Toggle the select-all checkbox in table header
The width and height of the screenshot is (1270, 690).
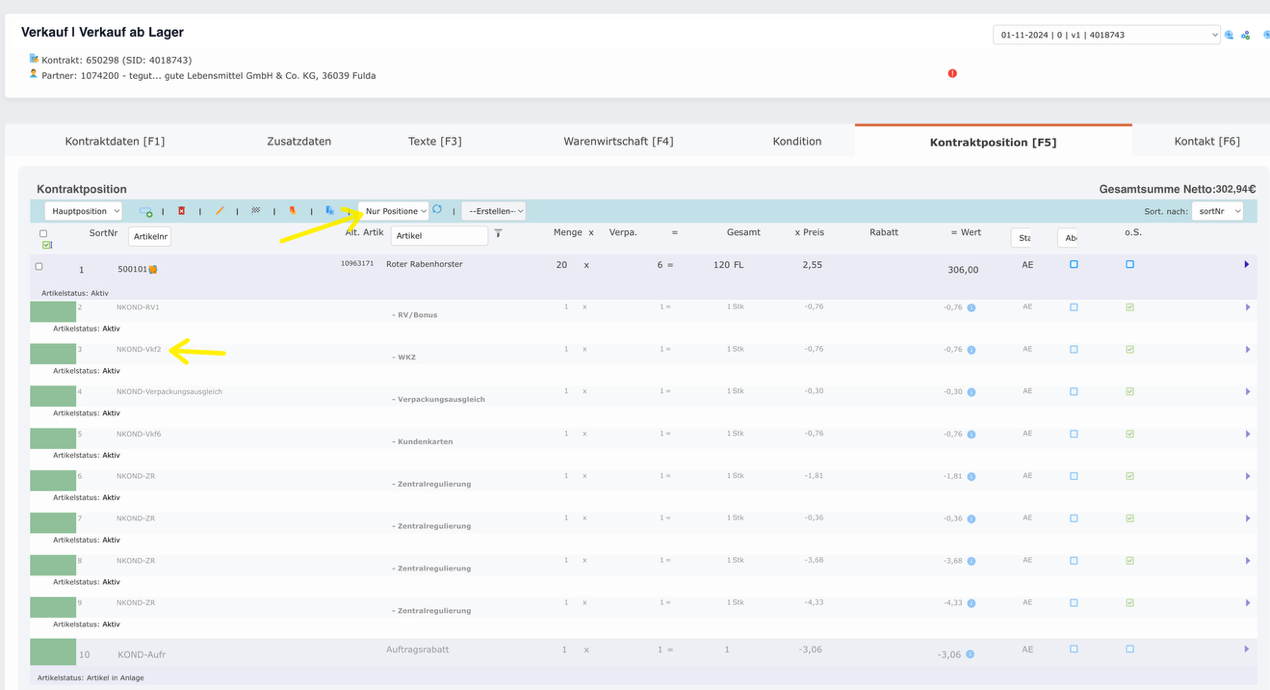pos(43,234)
